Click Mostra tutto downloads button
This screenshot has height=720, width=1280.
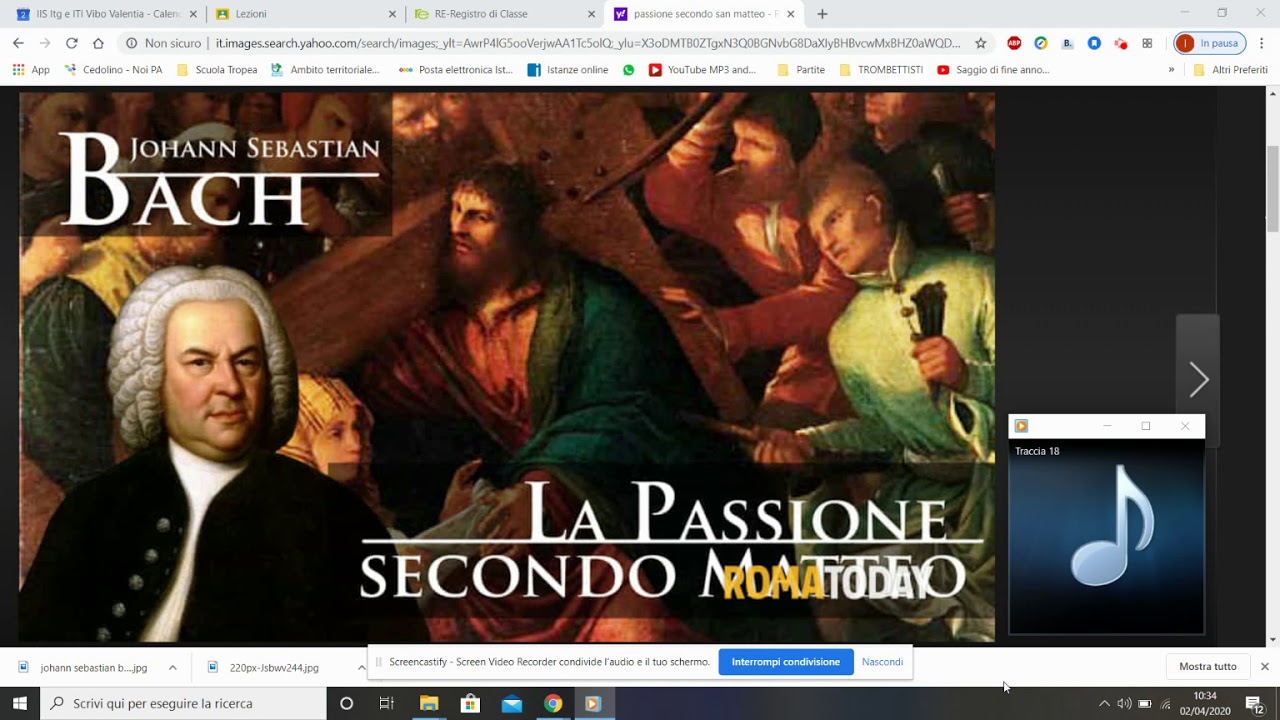point(1207,667)
